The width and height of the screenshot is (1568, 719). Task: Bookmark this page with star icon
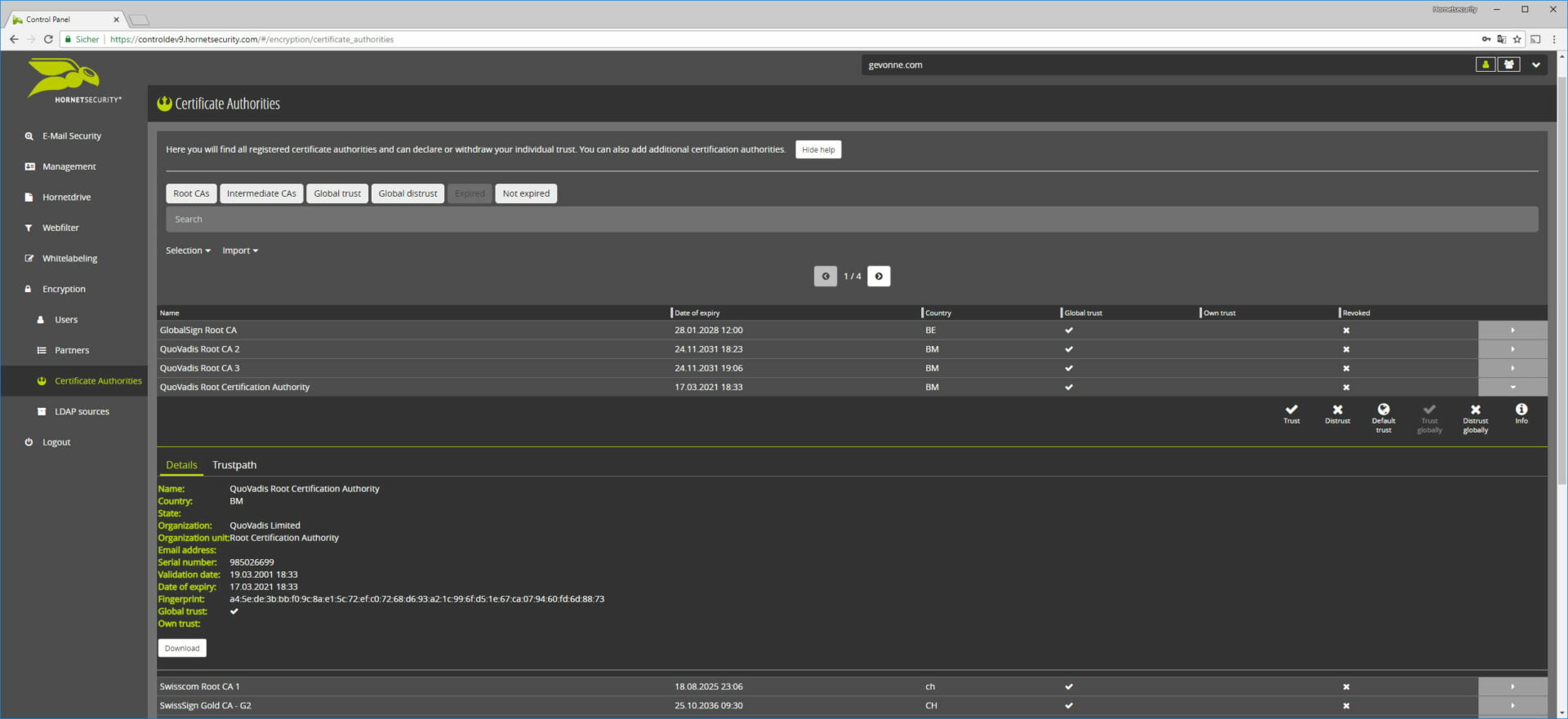(1517, 39)
